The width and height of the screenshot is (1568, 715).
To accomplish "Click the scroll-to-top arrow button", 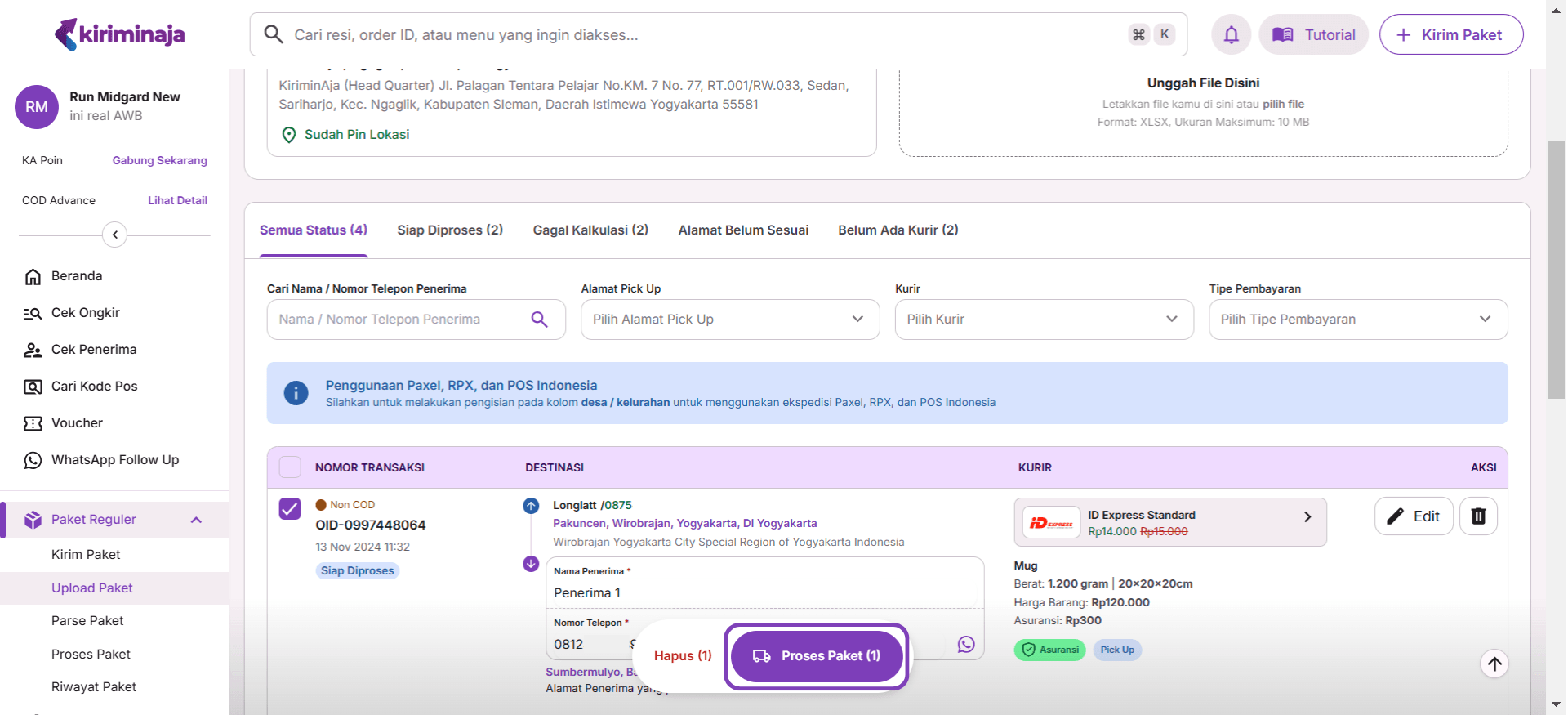I will tap(1494, 664).
